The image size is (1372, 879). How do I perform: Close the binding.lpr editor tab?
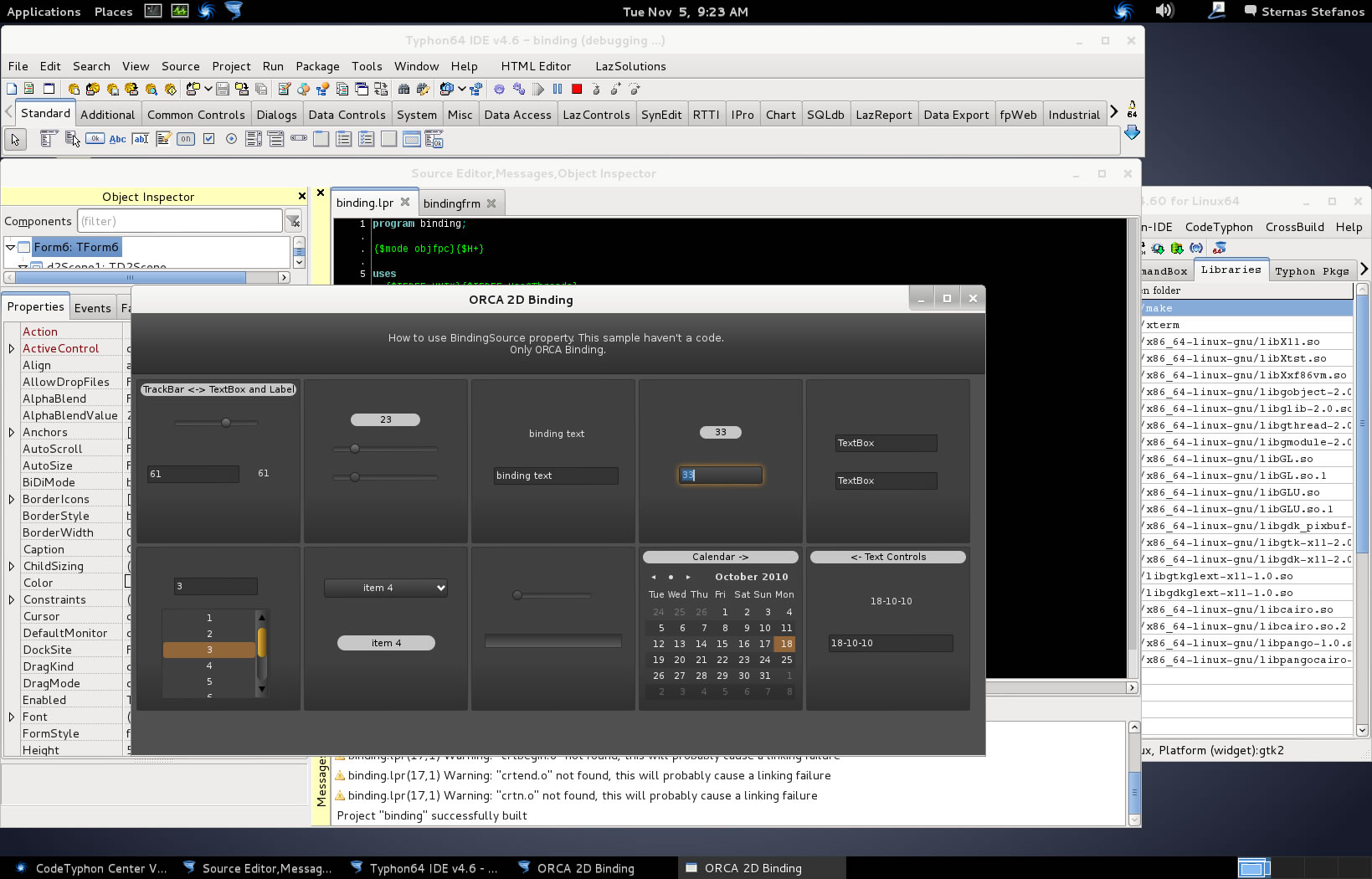coord(405,203)
